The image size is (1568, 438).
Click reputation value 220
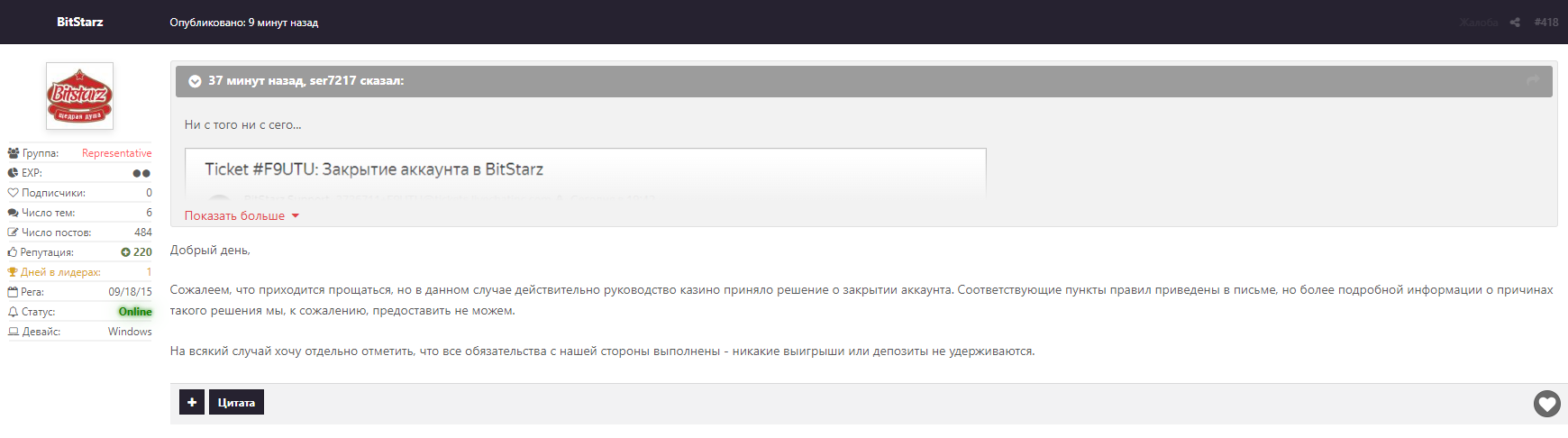coord(142,252)
